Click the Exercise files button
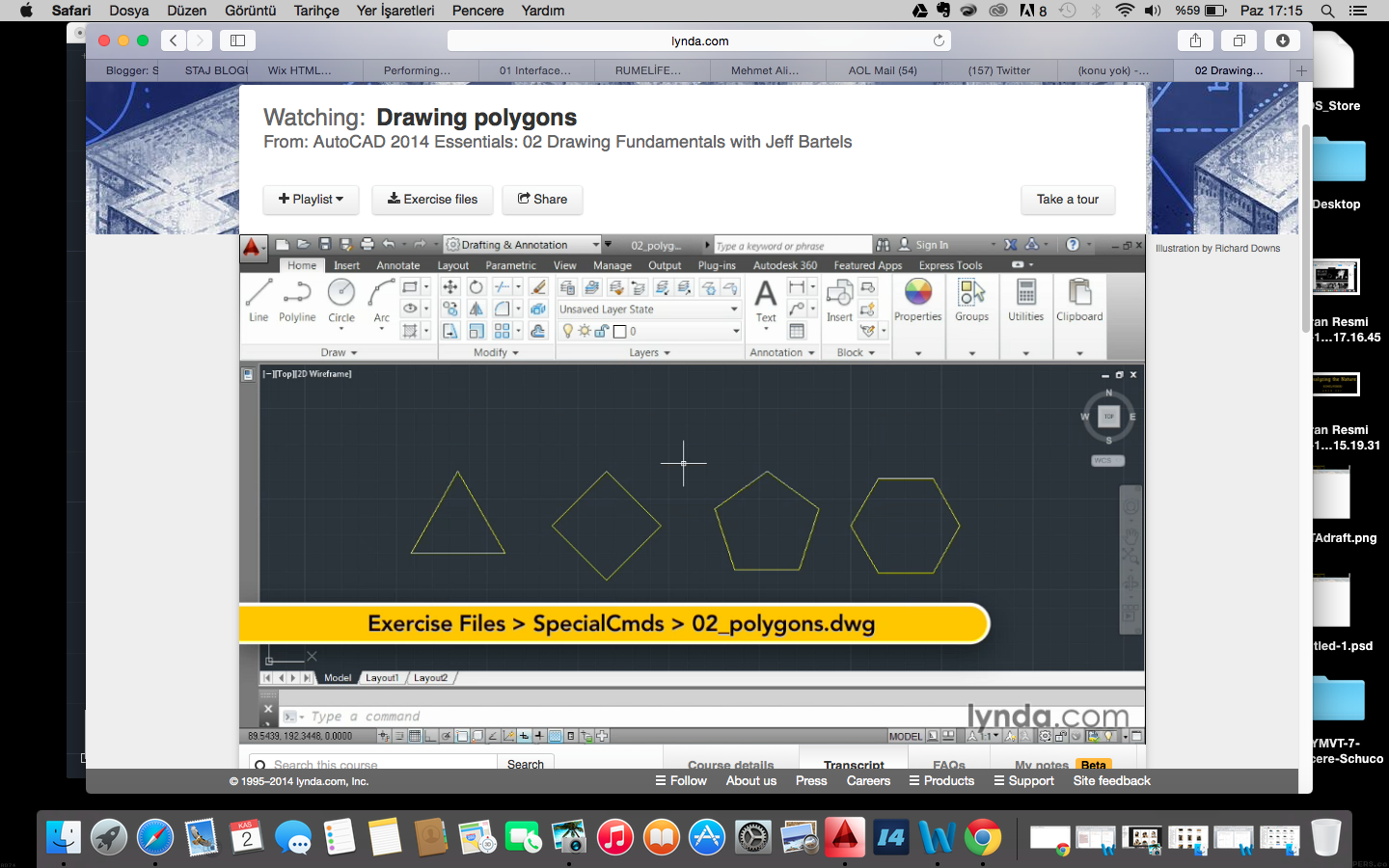1389x868 pixels. (432, 199)
